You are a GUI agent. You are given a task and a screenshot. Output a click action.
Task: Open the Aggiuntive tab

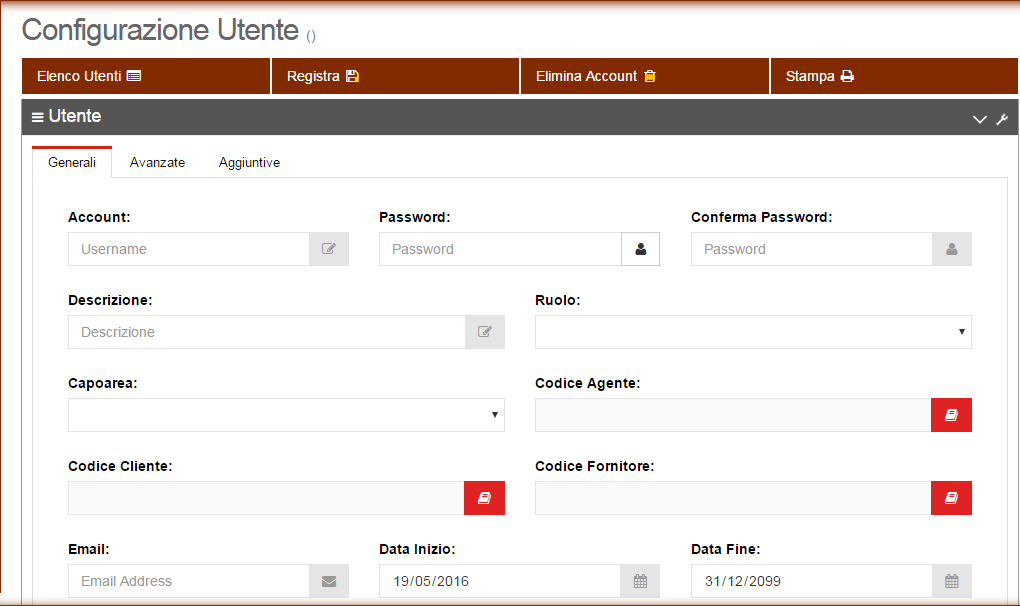[249, 162]
